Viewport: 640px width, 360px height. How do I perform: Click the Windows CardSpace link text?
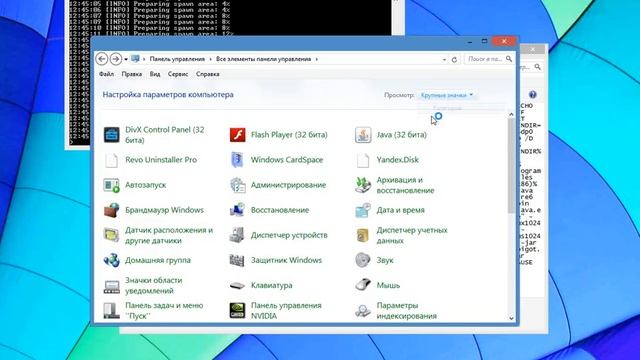287,160
